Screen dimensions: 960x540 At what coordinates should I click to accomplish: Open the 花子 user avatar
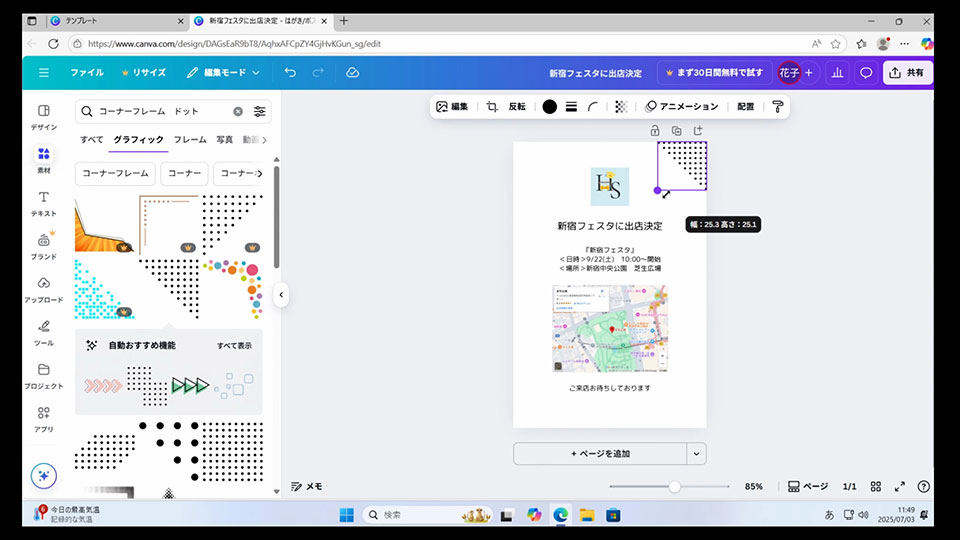point(789,72)
